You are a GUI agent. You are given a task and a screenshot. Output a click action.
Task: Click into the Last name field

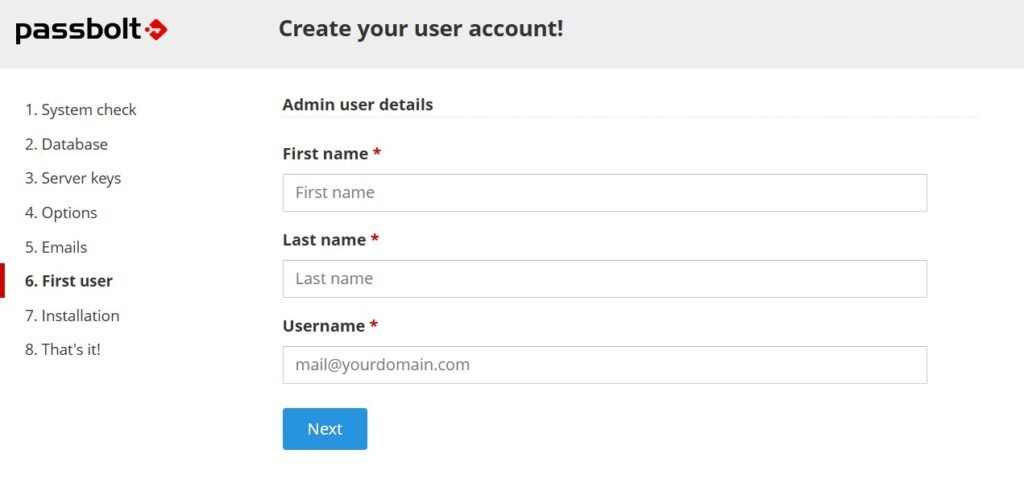[604, 279]
